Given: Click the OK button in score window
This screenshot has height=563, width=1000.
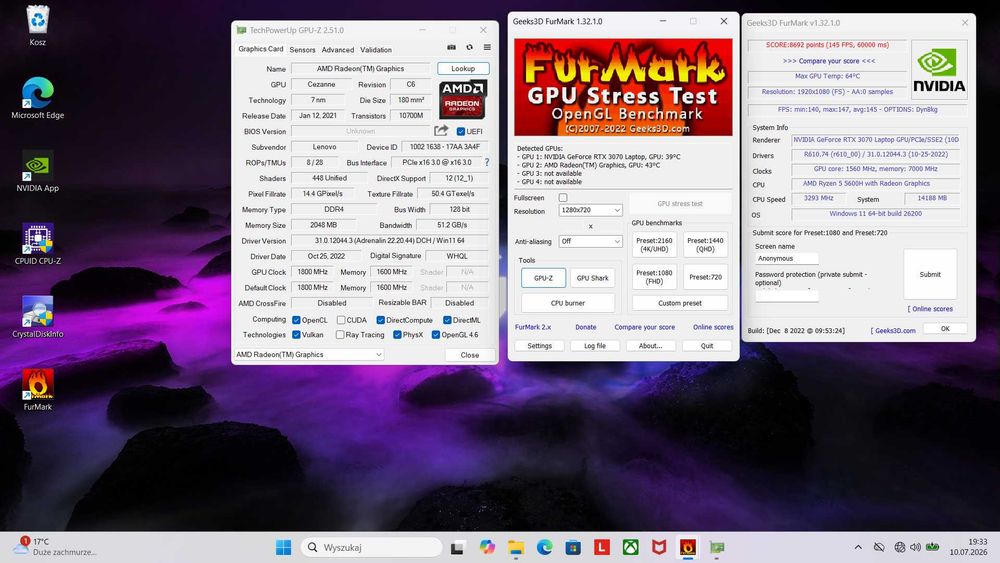Looking at the screenshot, I should 945,329.
